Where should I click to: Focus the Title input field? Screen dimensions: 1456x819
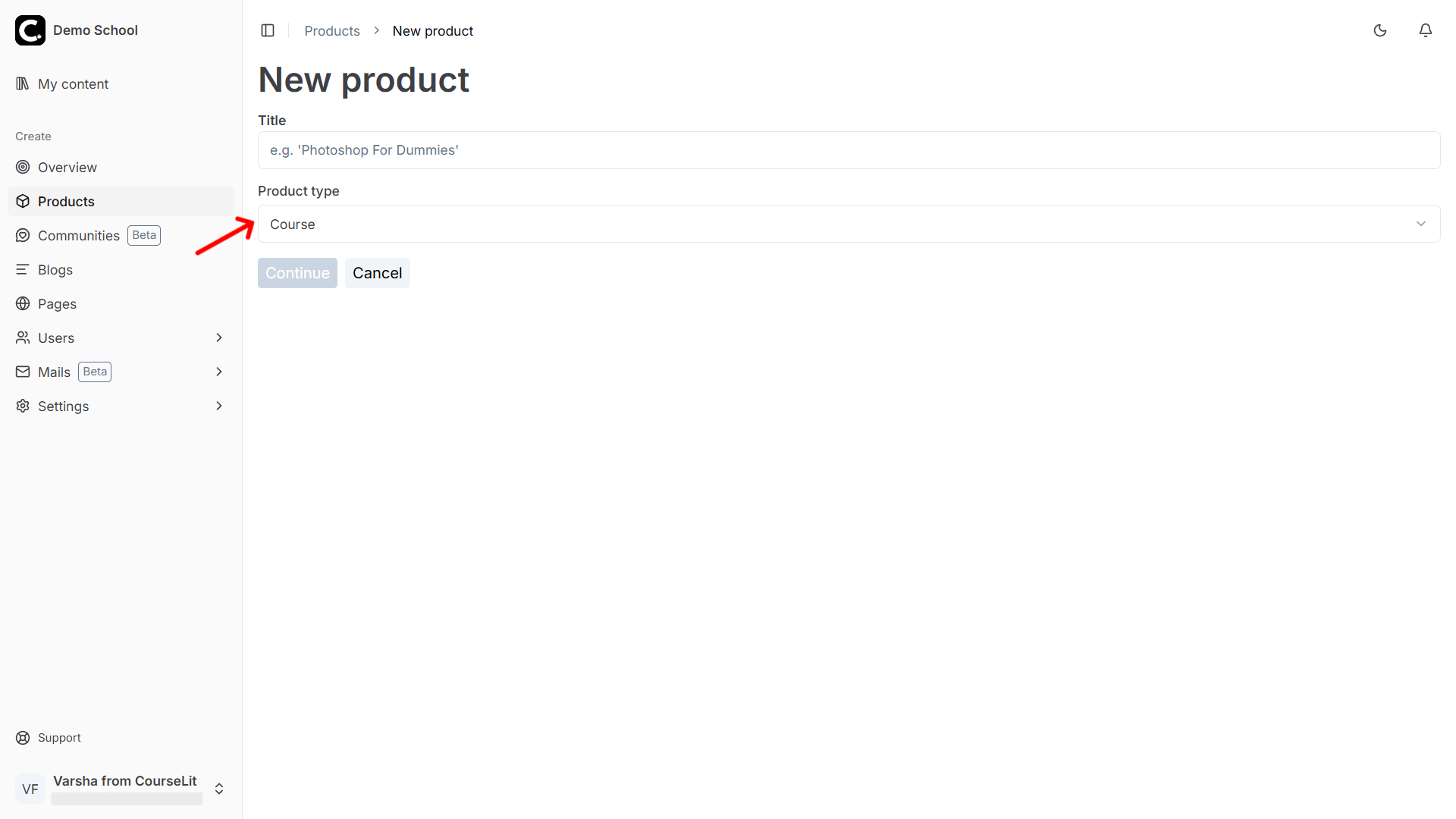(x=849, y=150)
